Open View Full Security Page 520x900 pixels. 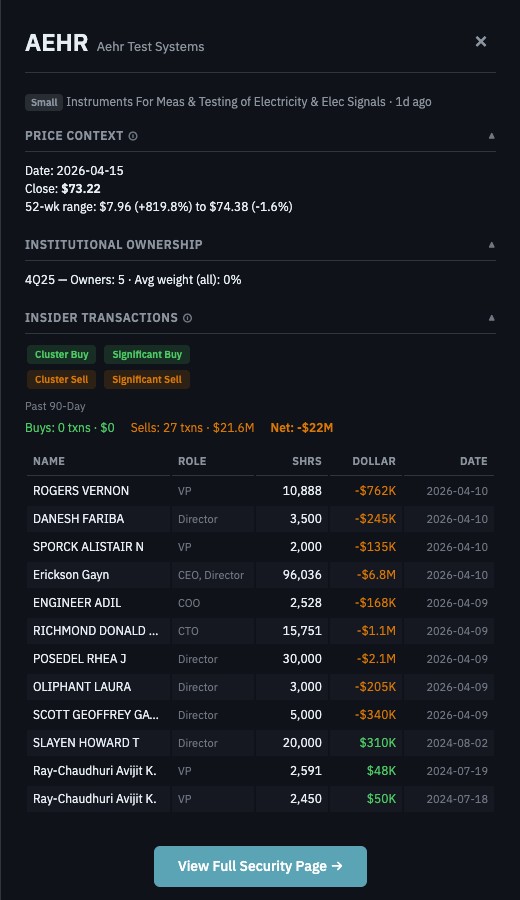(x=260, y=866)
